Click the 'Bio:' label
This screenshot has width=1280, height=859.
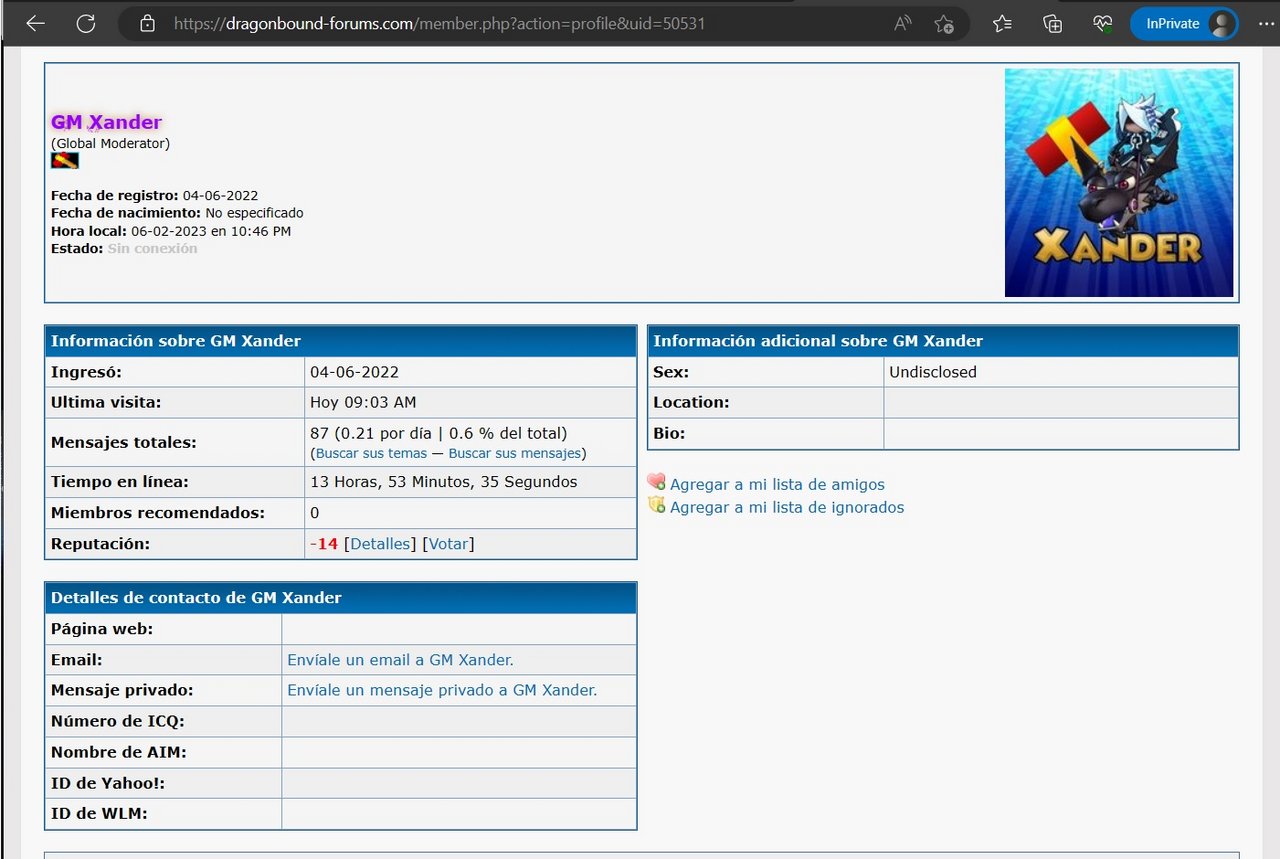coord(669,434)
